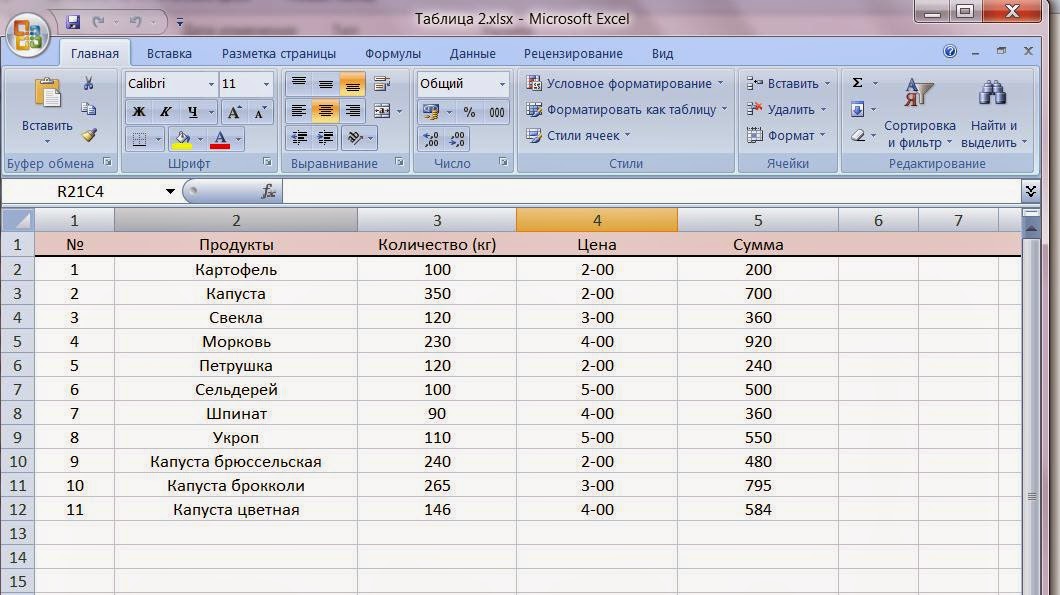Open the Условное форматирование dropdown

(x=625, y=84)
